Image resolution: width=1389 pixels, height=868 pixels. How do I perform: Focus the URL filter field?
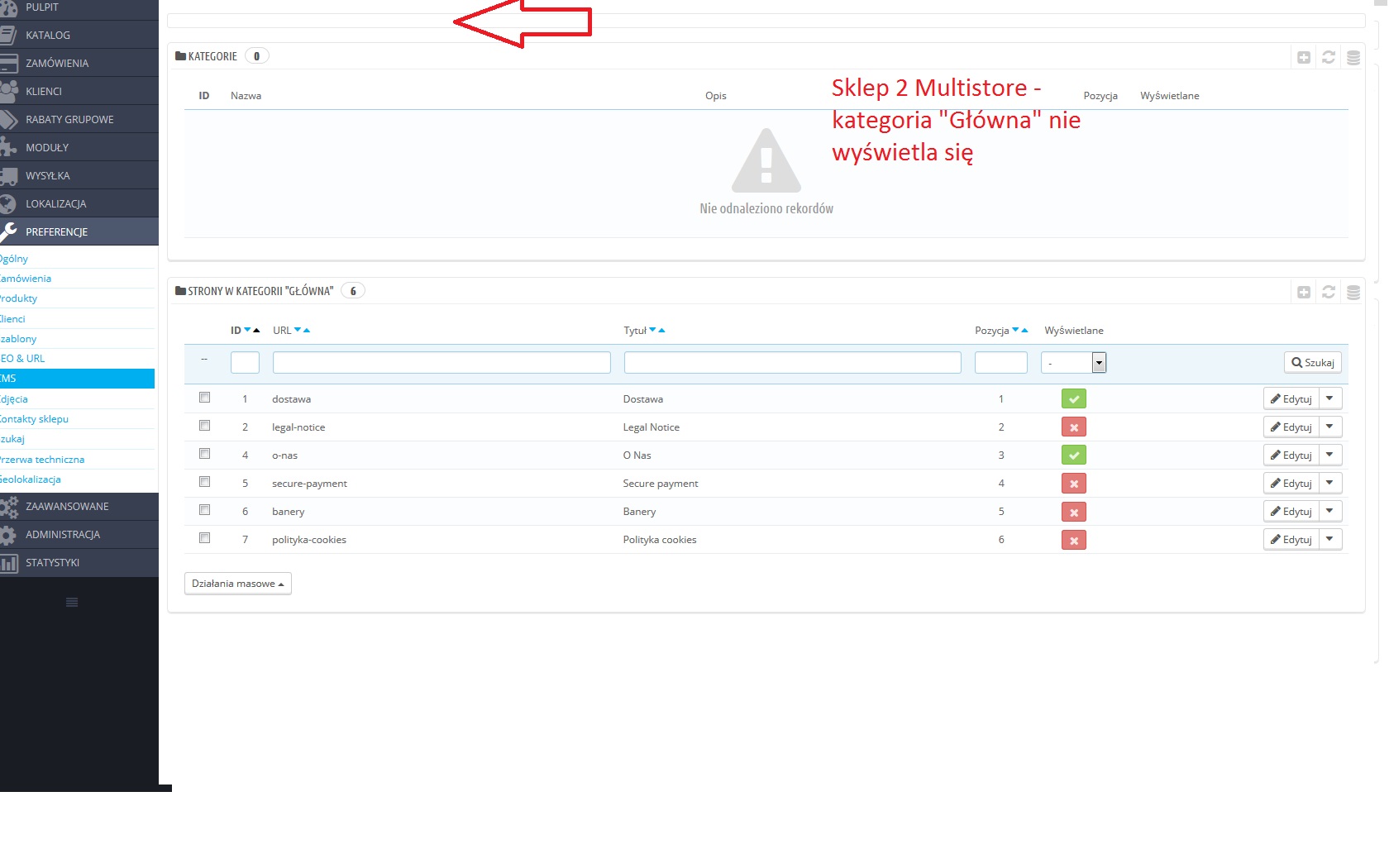coord(442,363)
